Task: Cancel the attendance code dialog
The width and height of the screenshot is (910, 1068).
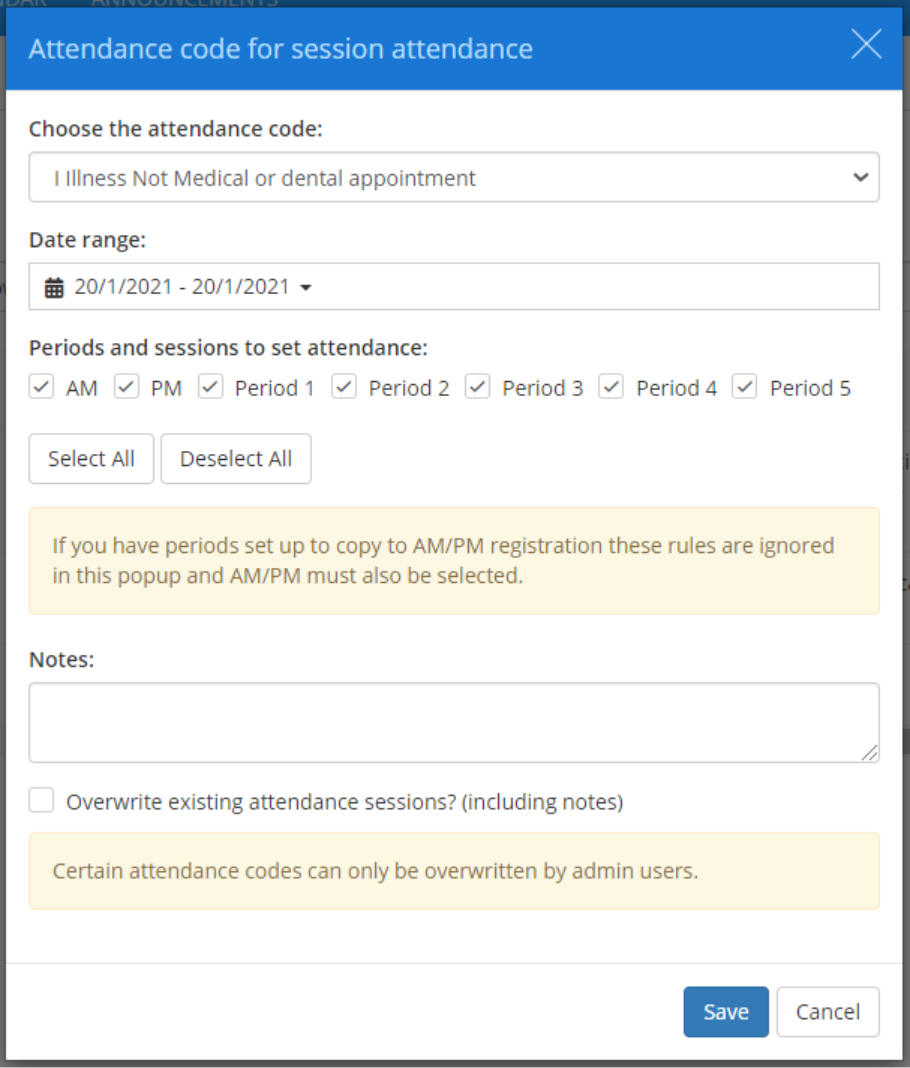Action: (828, 1011)
